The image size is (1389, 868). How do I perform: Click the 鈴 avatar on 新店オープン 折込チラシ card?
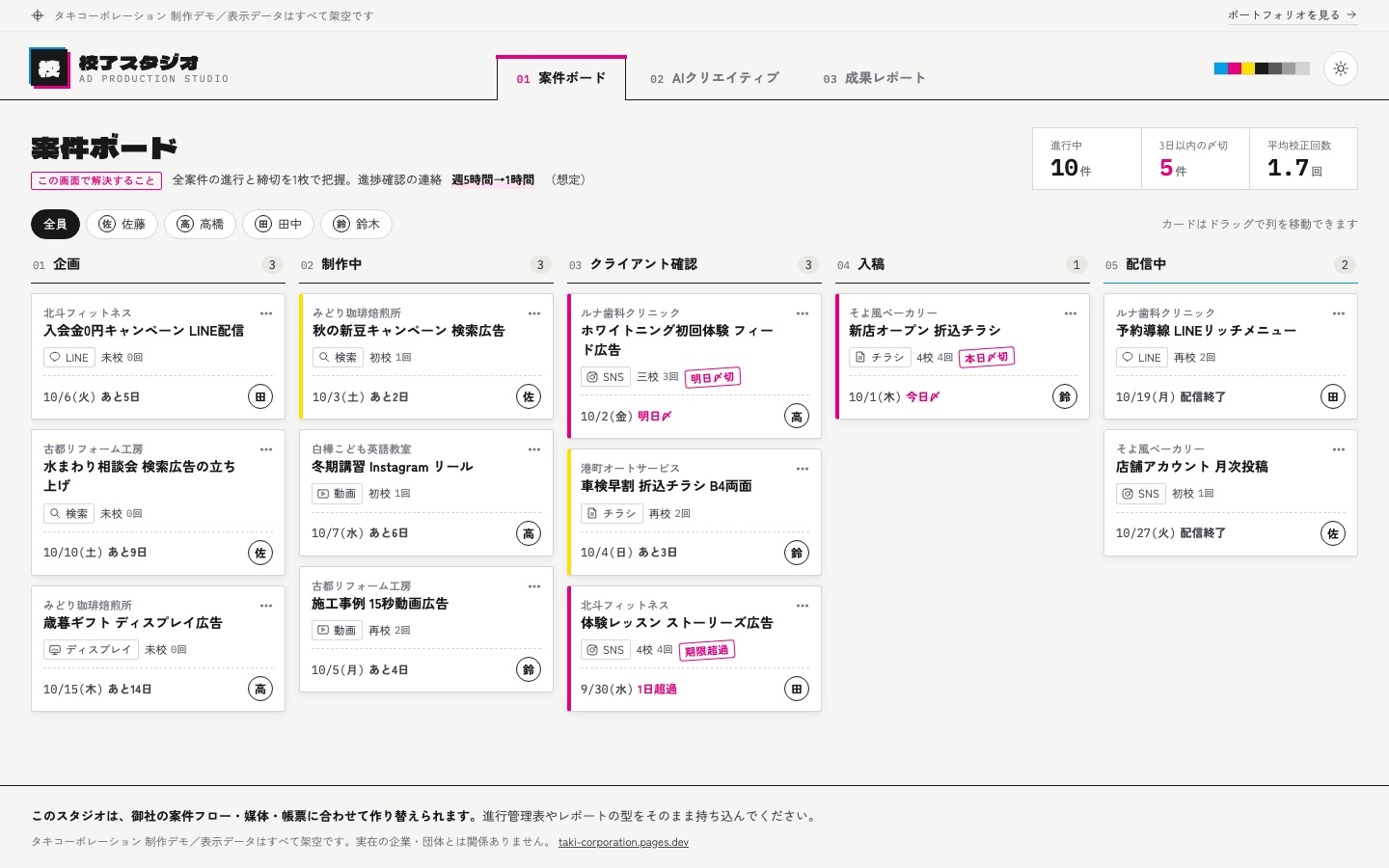point(1065,396)
